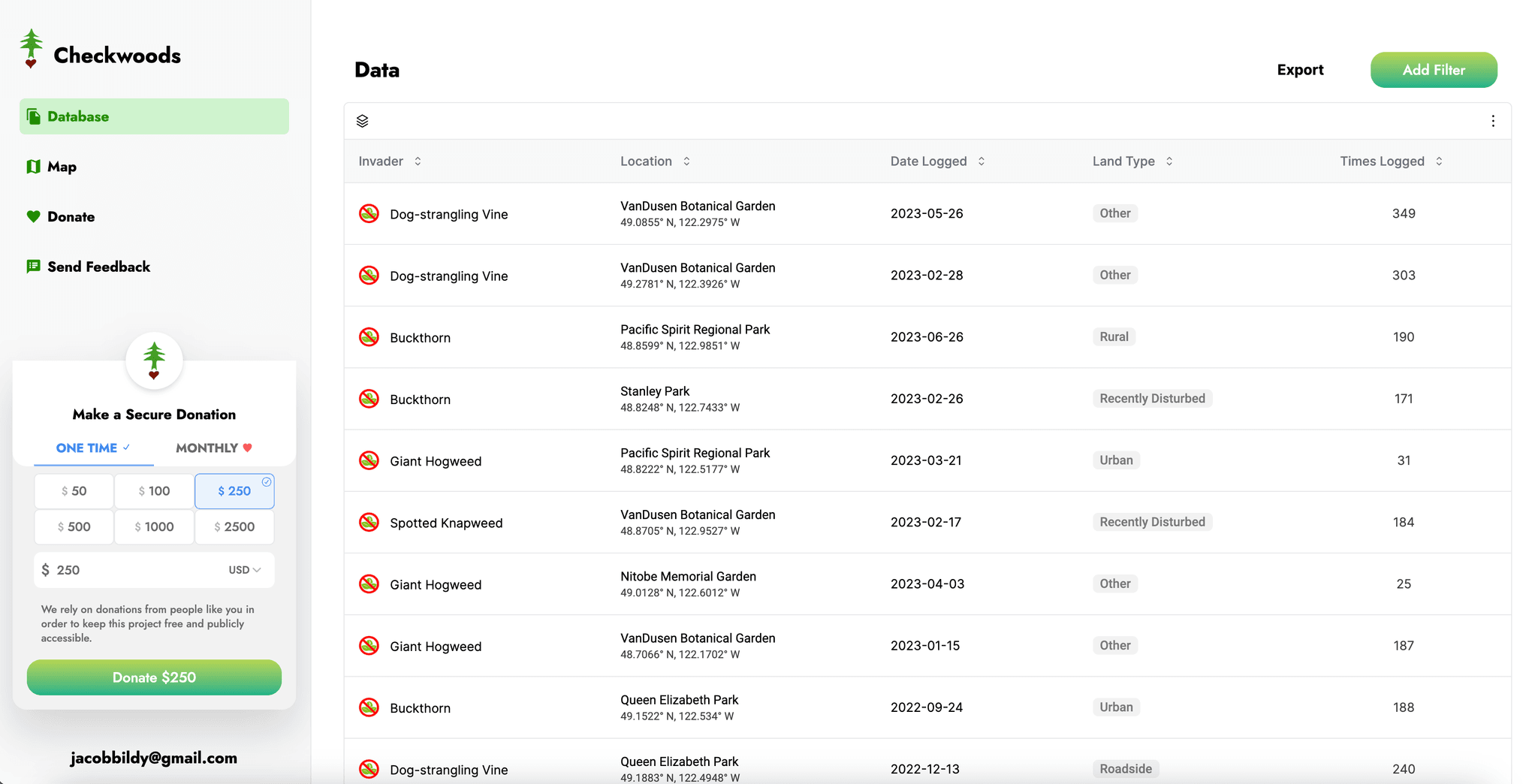The image size is (1538, 784).
Task: Click the heart icon next to Donate
Action: 33,216
